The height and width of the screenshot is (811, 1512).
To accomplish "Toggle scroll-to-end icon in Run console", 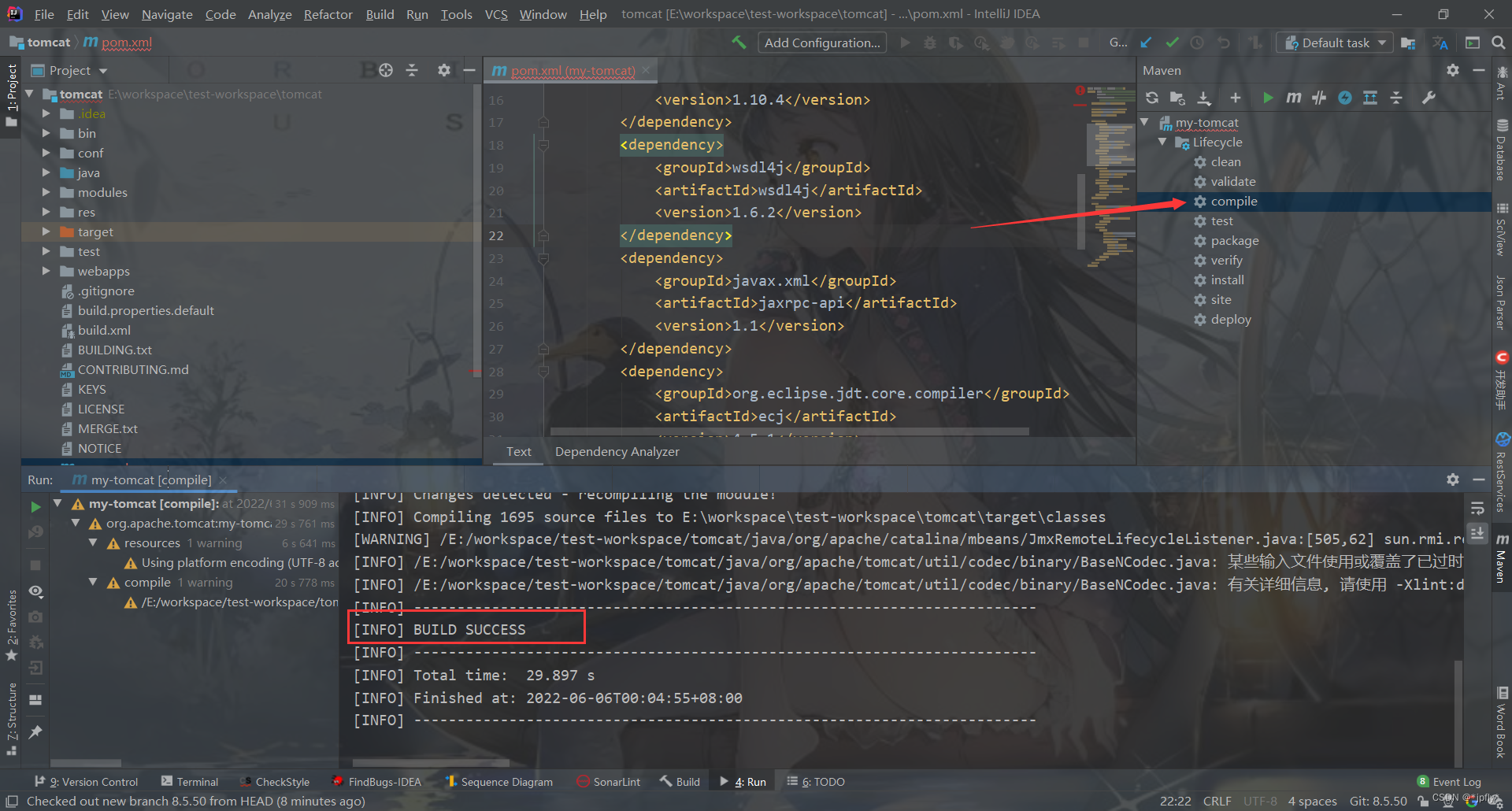I will (1477, 533).
